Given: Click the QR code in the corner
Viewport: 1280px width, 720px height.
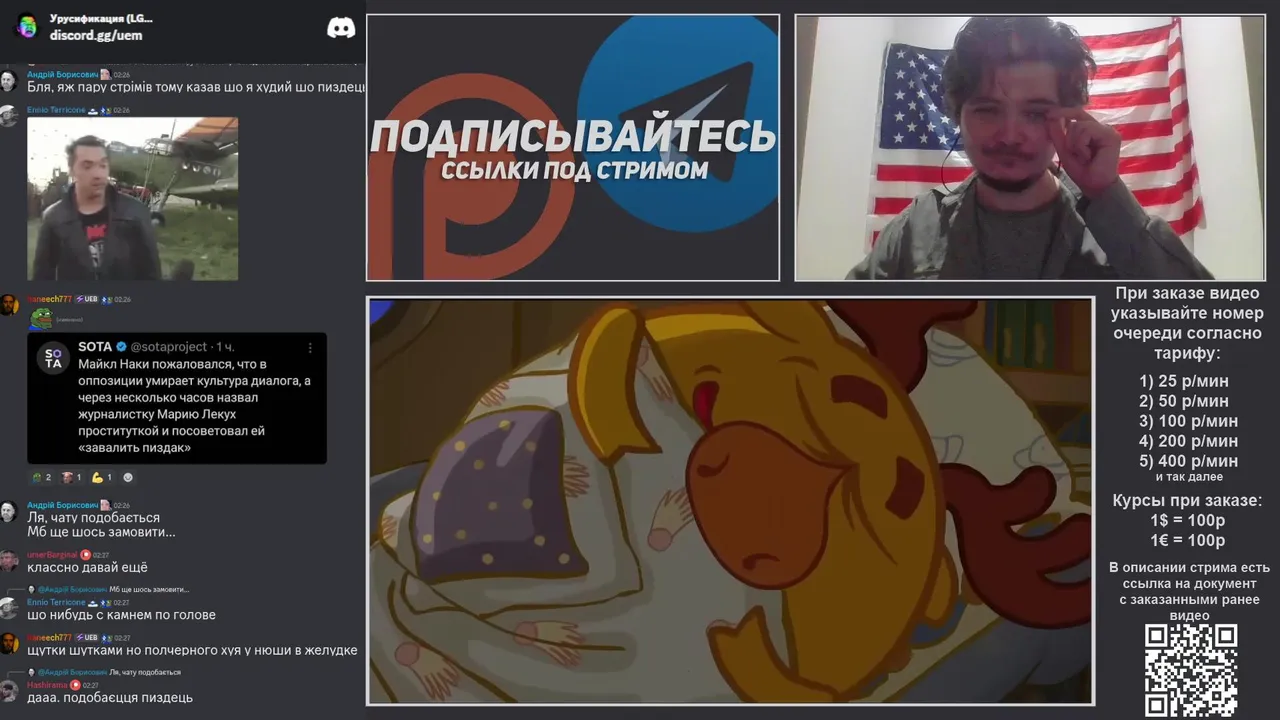Looking at the screenshot, I should [x=1191, y=671].
